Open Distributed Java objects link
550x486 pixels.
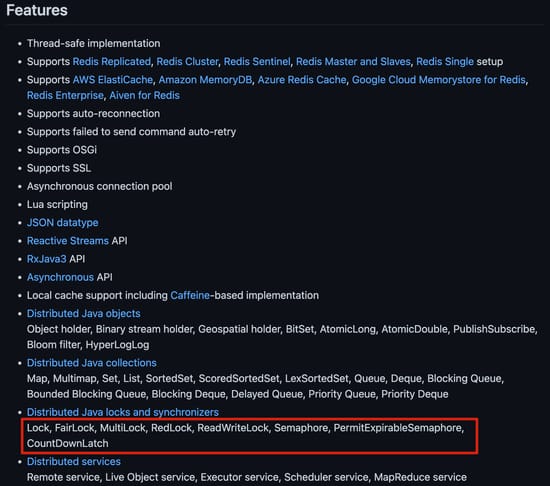pos(83,313)
